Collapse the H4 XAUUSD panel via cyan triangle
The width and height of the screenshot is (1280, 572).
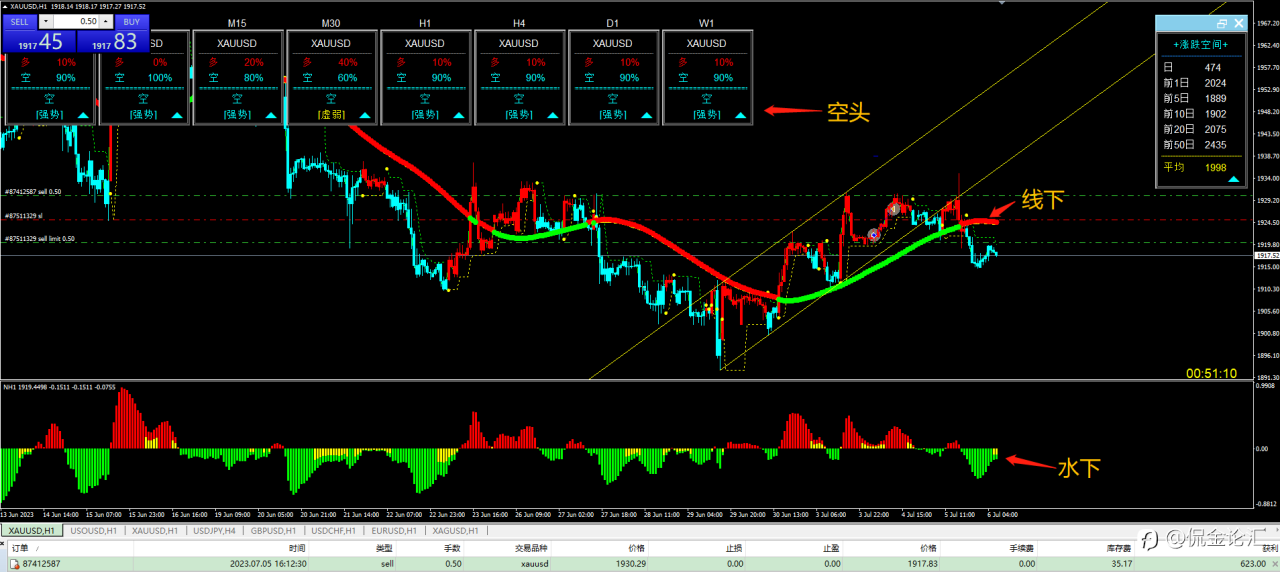tap(552, 115)
